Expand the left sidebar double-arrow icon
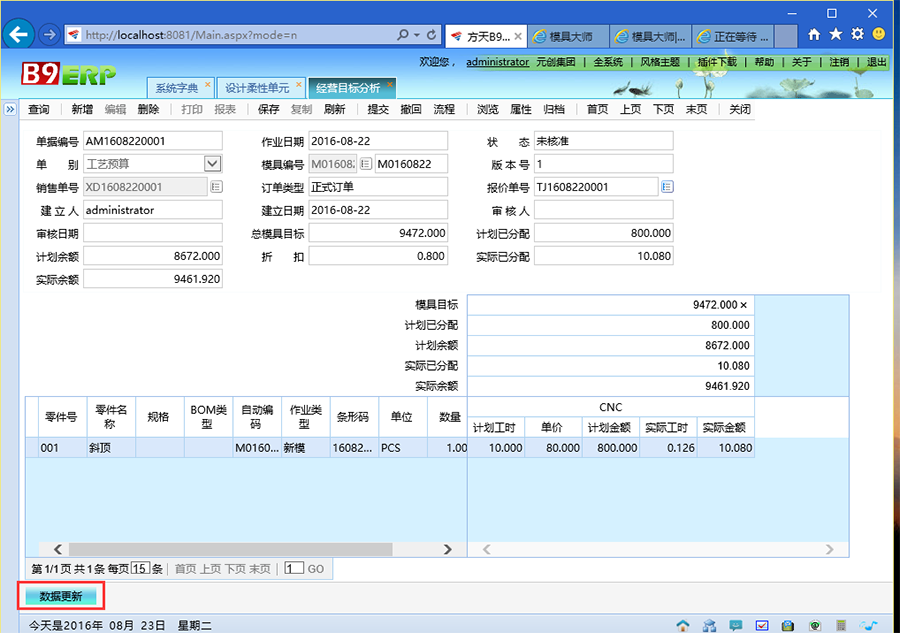This screenshot has height=633, width=900. point(10,109)
